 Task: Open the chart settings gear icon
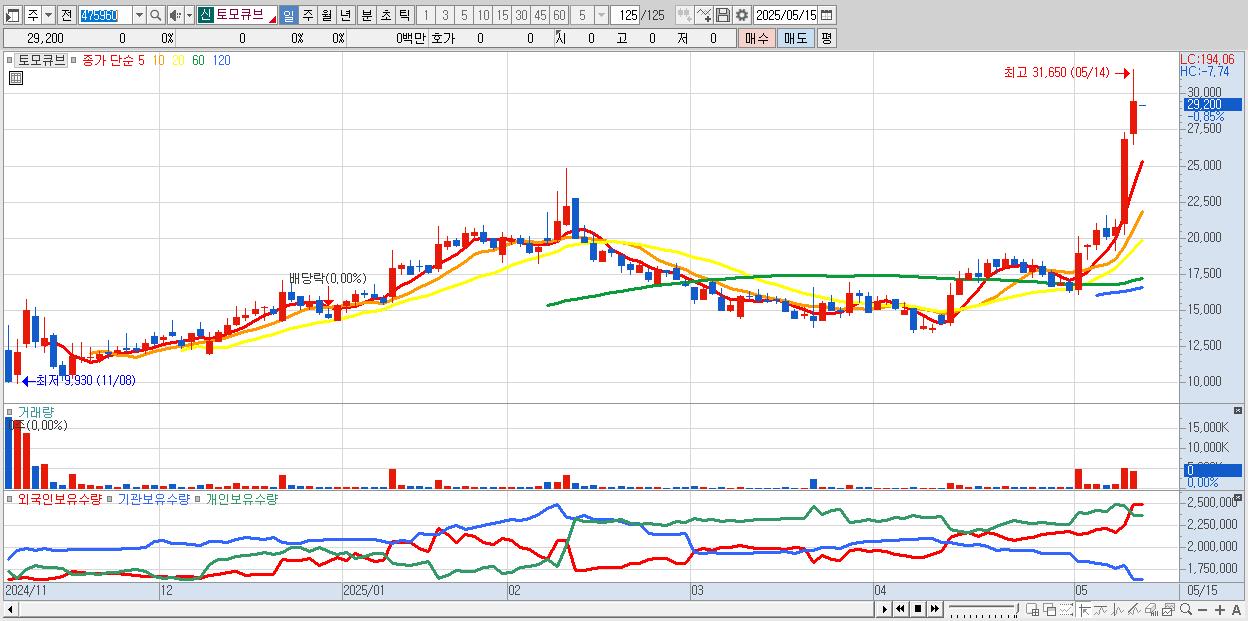[x=742, y=15]
